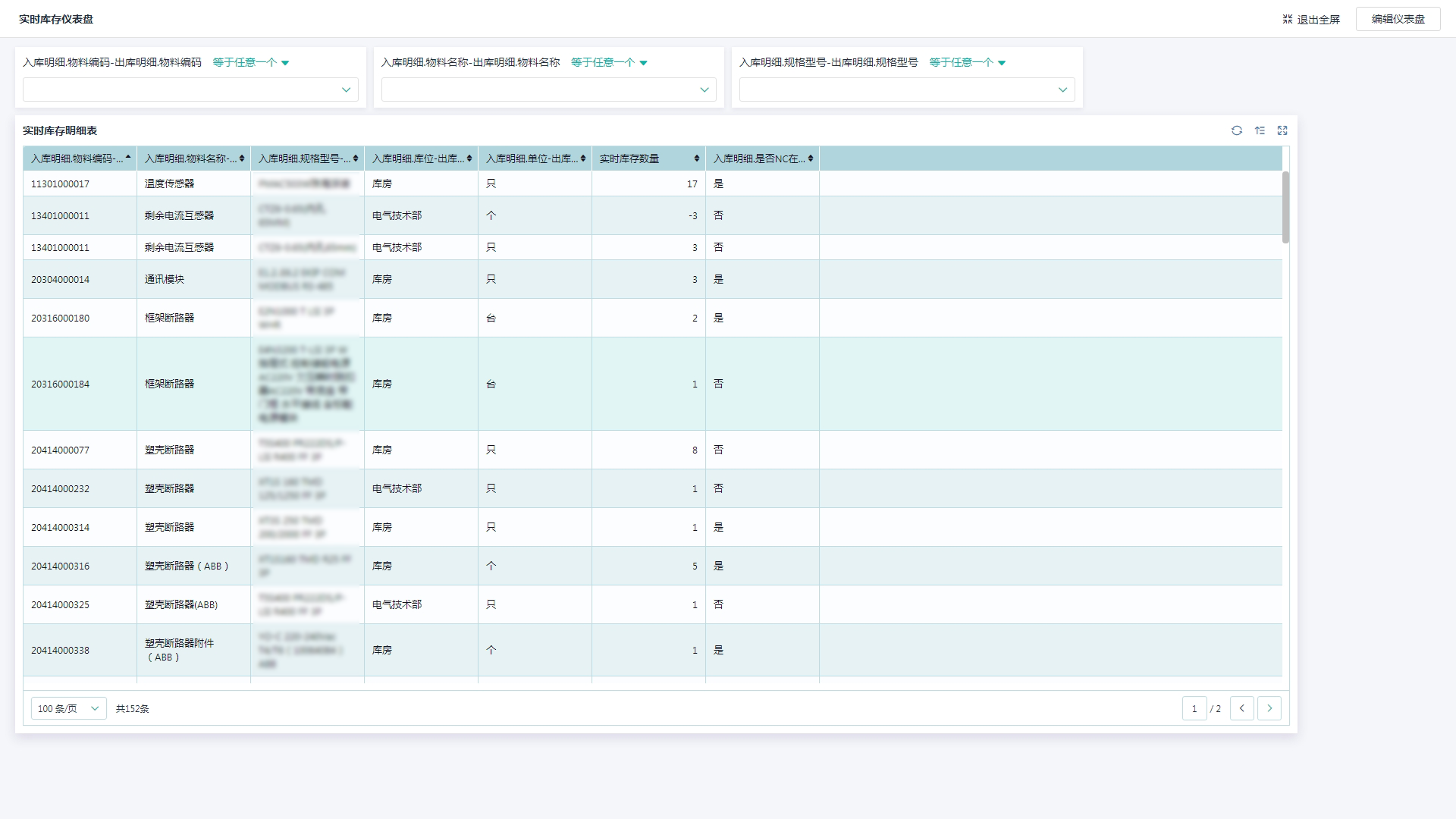Click the sort settings icon above the table

[1260, 130]
